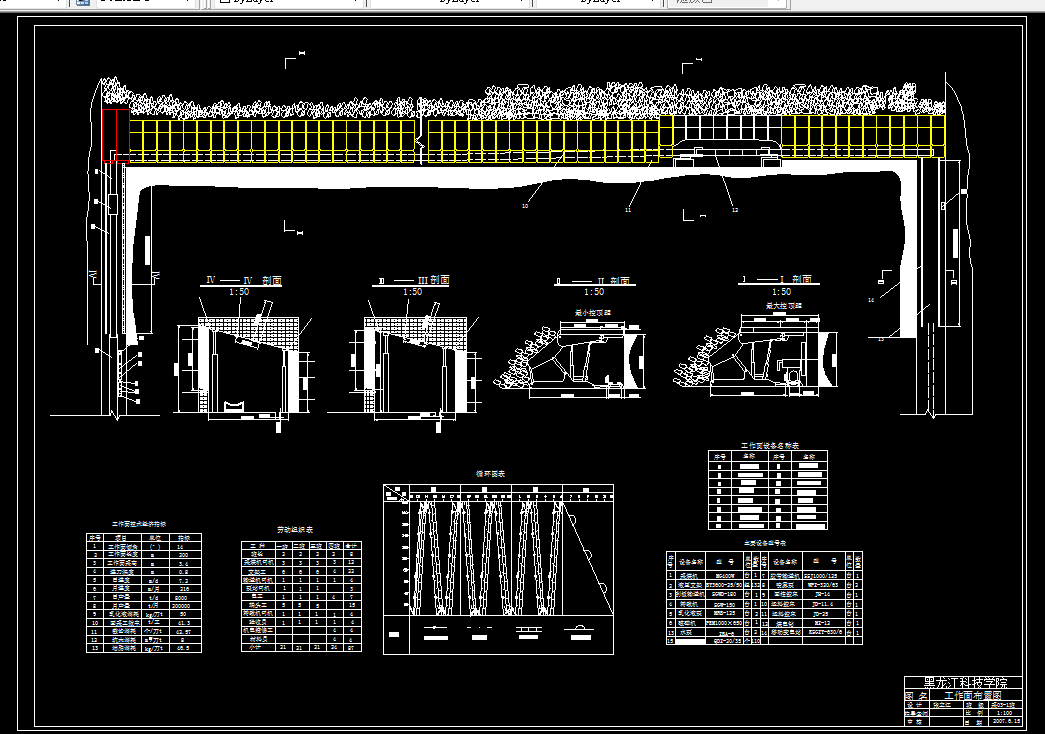Select the red end support outline
The height and width of the screenshot is (734, 1045).
[116, 136]
